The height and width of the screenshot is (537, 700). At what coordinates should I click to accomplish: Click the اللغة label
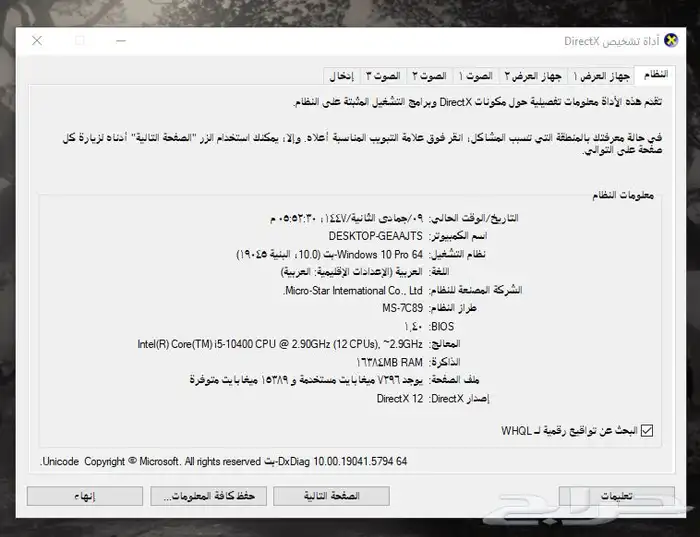pyautogui.click(x=439, y=272)
